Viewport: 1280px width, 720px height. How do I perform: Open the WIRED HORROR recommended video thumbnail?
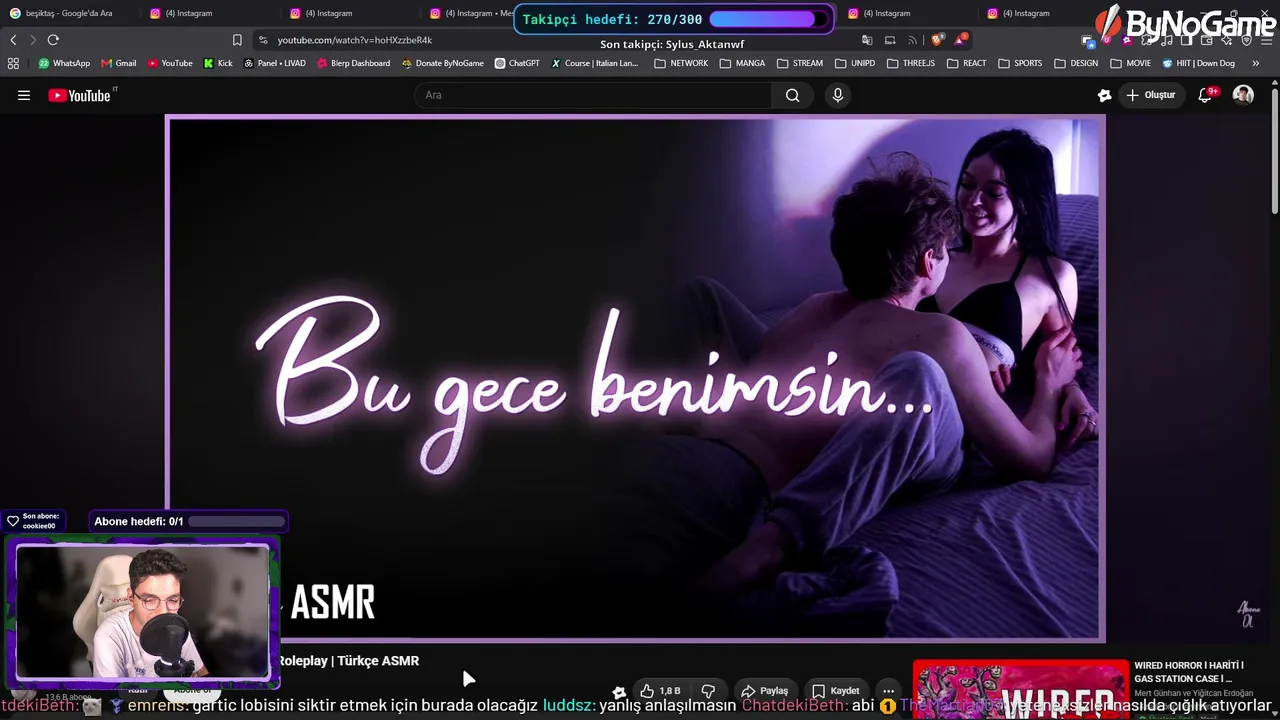(x=1020, y=689)
